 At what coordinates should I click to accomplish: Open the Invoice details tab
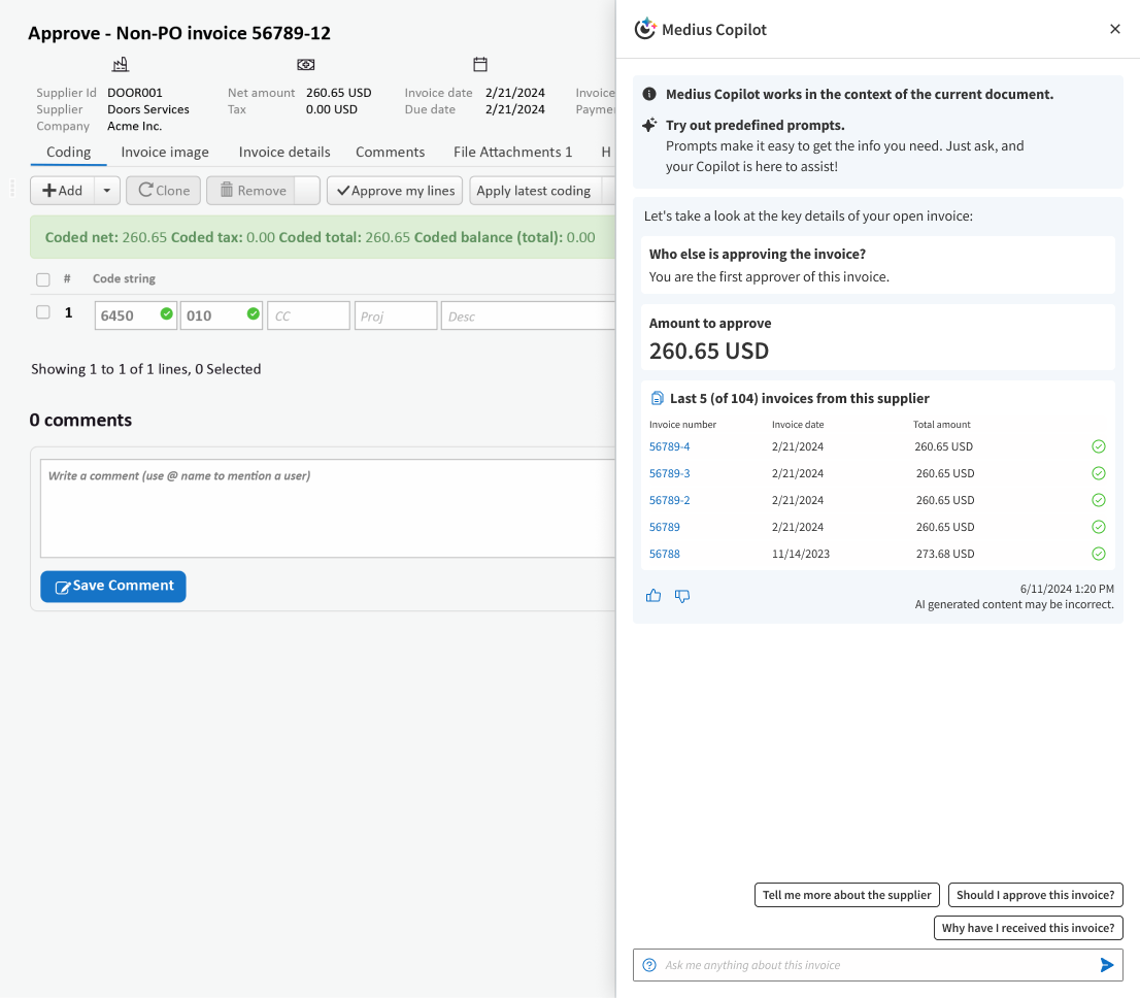(x=284, y=152)
